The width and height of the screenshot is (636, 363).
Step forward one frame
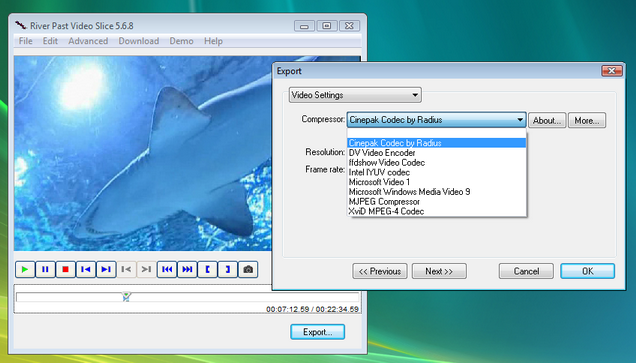click(106, 269)
